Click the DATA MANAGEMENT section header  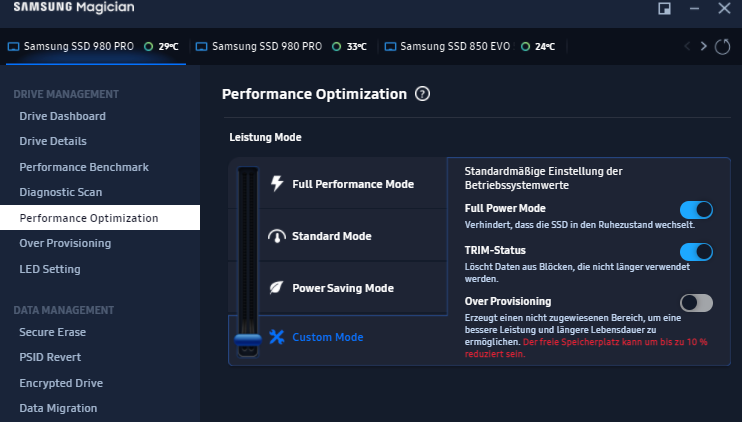(x=63, y=310)
